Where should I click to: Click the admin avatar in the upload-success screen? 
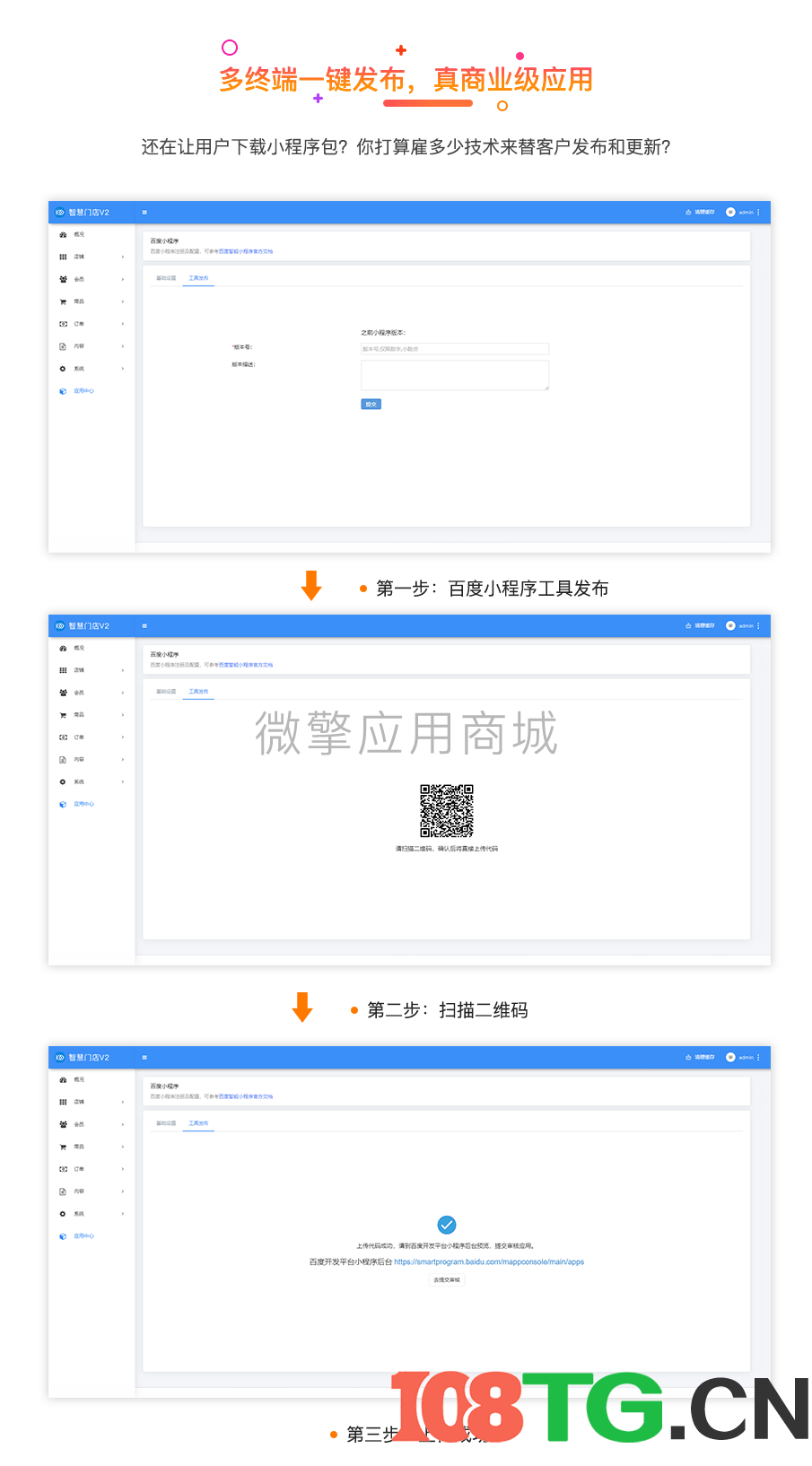(x=730, y=1058)
